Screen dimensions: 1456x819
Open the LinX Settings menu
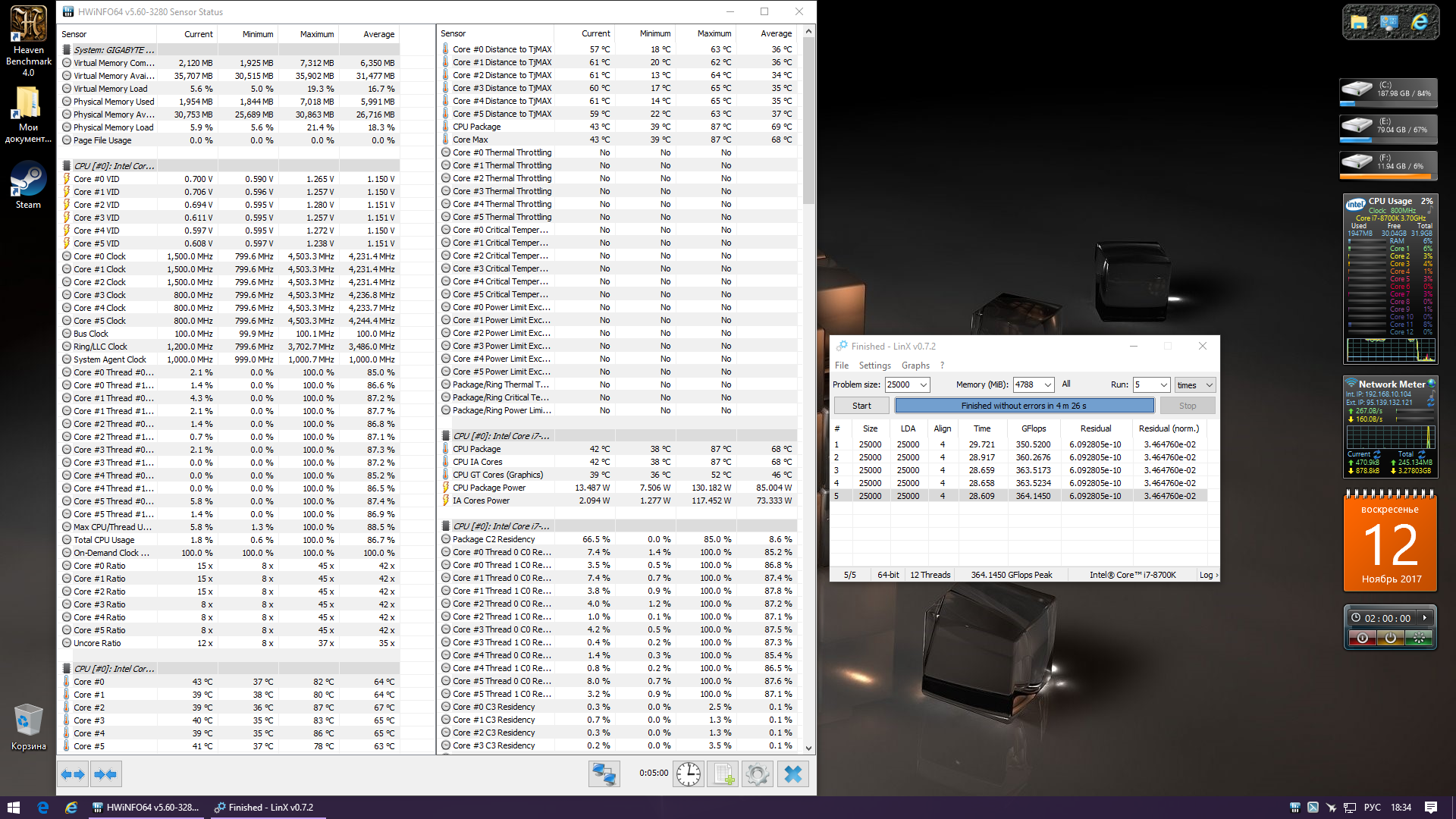coord(874,366)
